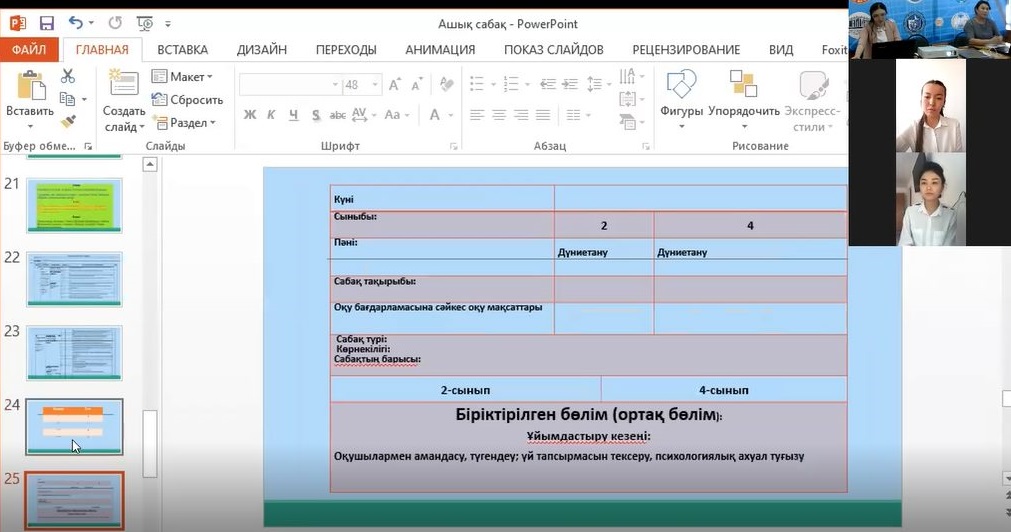Open the ДИЗАЙН ribbon tab
Image resolution: width=1011 pixels, height=532 pixels.
261,50
